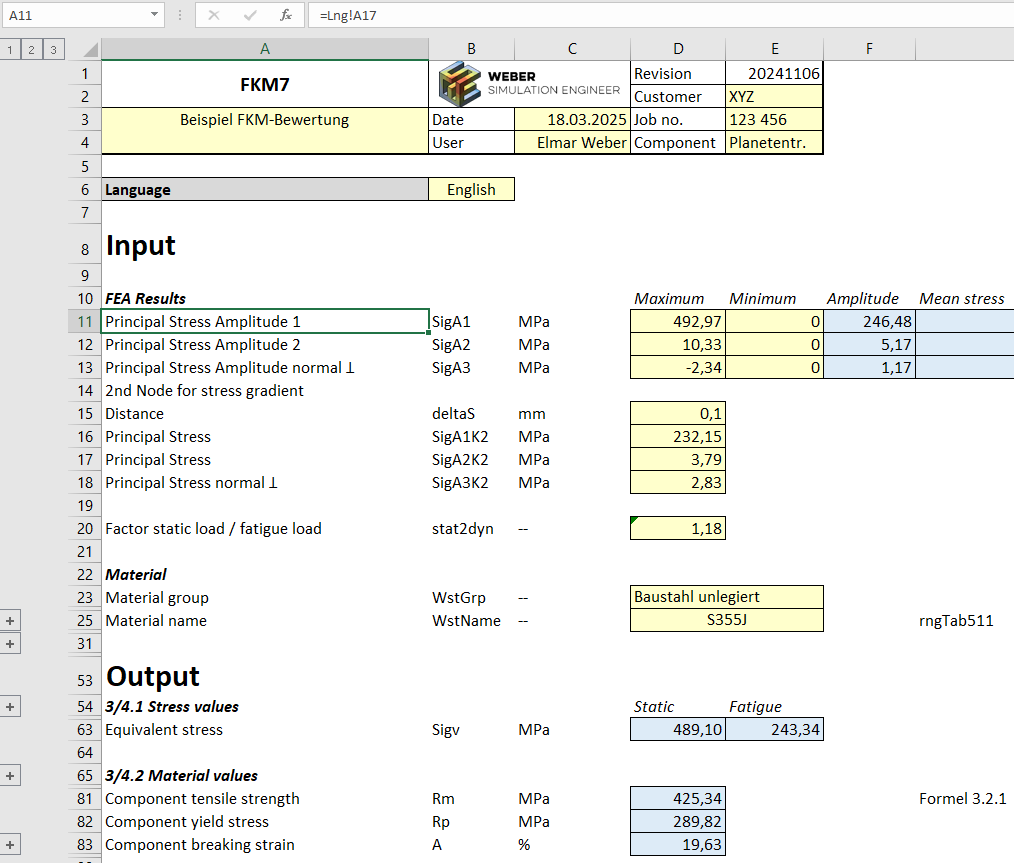1014x863 pixels.
Task: Select the Date value 18.03.2025
Action: point(572,120)
